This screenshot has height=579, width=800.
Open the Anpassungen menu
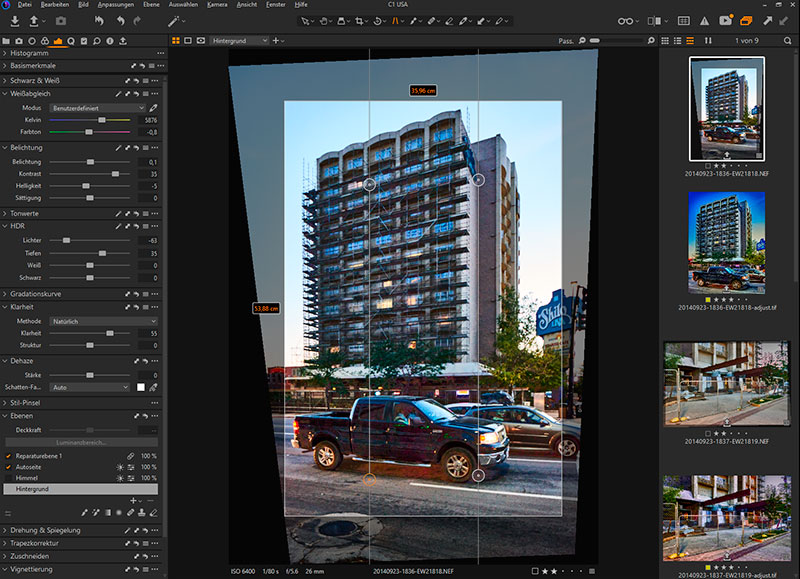point(116,5)
